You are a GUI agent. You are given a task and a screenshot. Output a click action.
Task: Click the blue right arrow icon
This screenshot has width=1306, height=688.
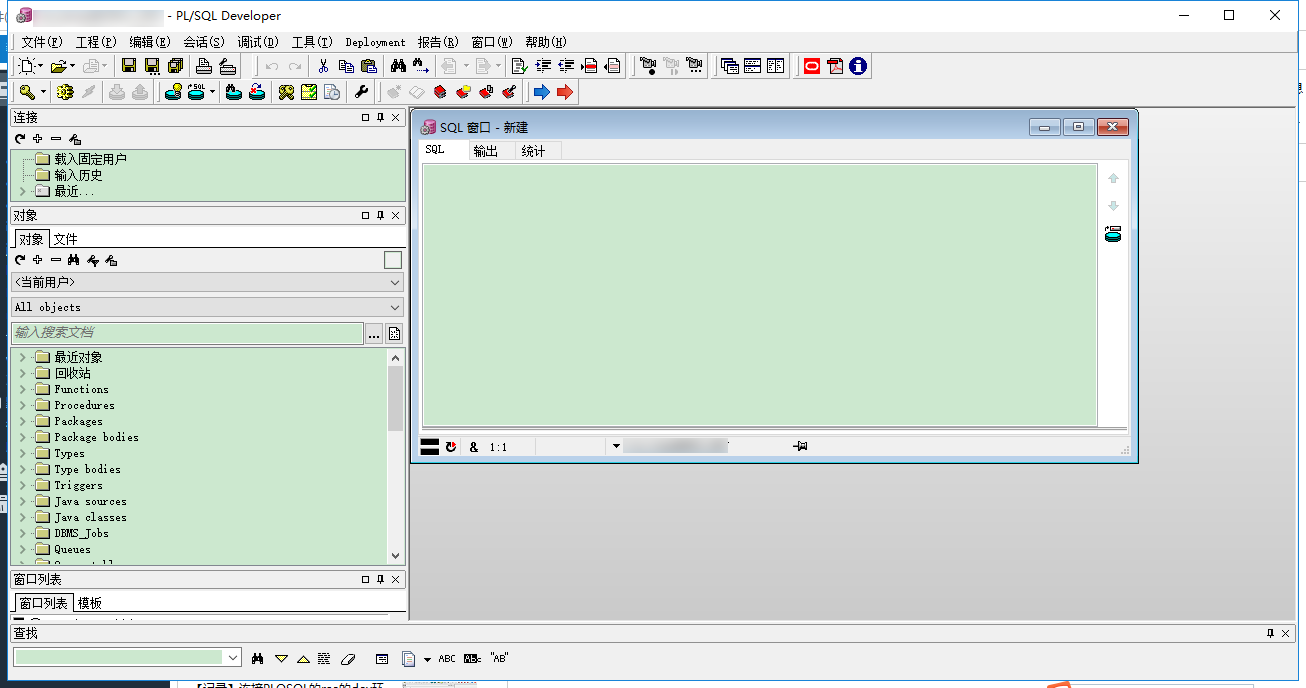(x=542, y=92)
